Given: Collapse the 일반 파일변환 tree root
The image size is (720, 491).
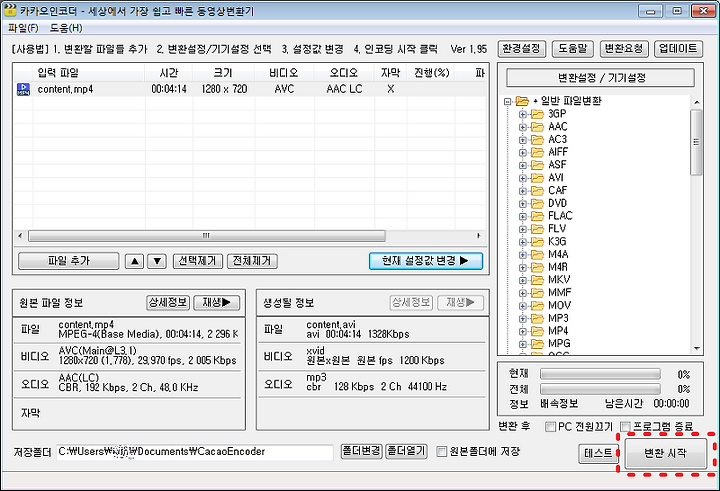Looking at the screenshot, I should click(507, 102).
